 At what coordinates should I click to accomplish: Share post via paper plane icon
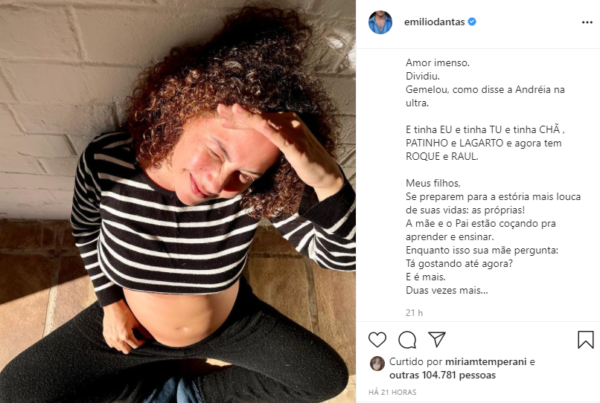tap(437, 339)
